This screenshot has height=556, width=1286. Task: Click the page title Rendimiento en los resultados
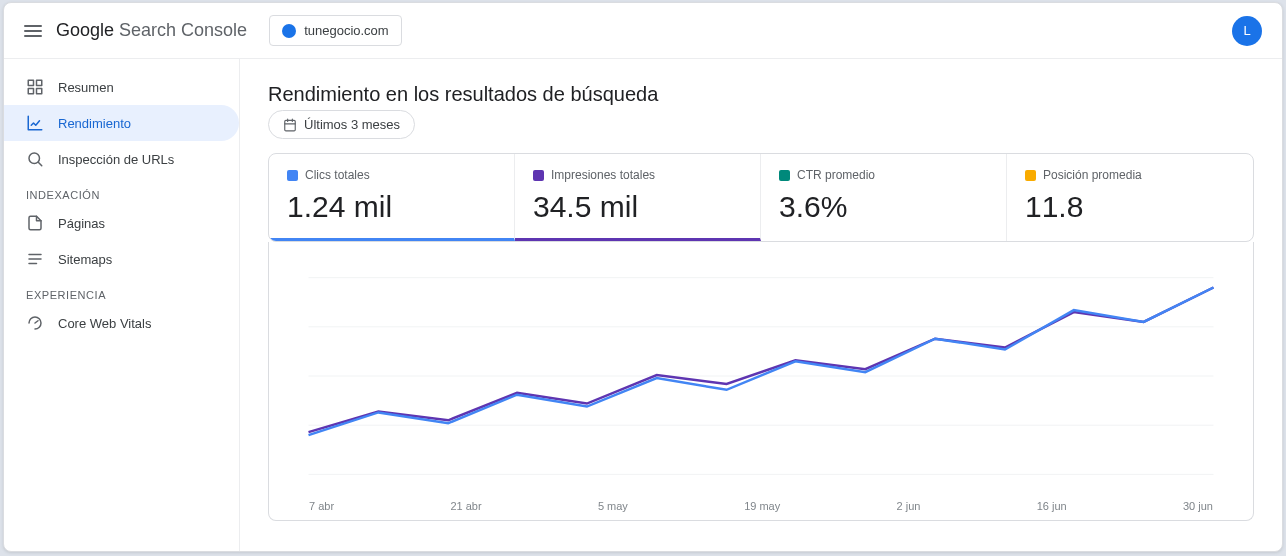(463, 94)
